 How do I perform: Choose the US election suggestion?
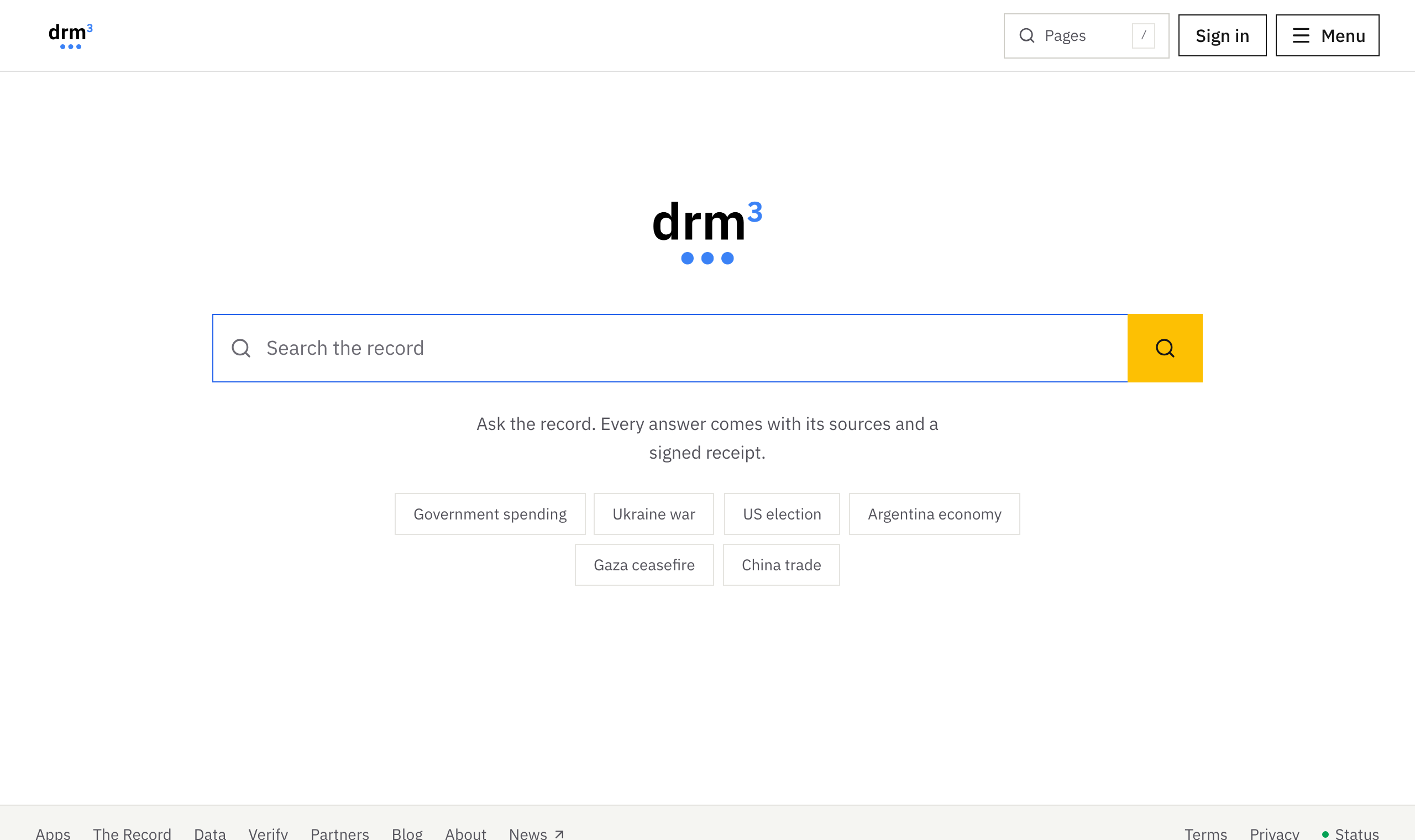[782, 514]
